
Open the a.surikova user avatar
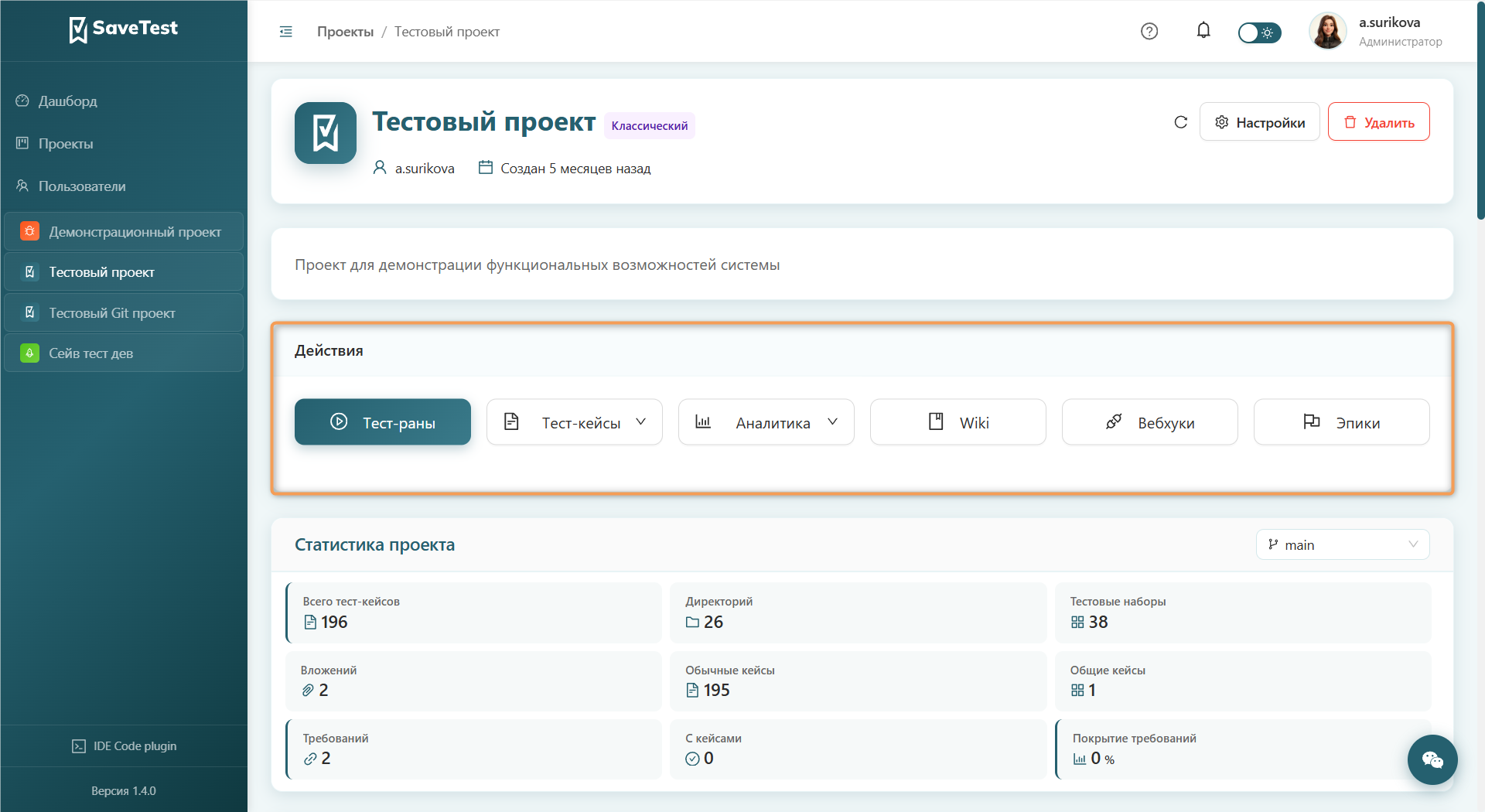tap(1328, 32)
